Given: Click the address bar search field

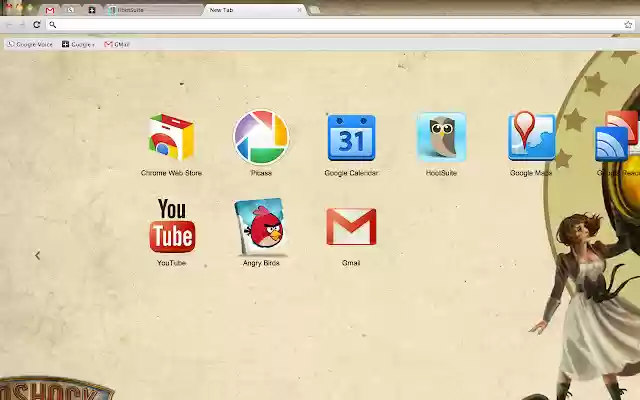Looking at the screenshot, I should pyautogui.click(x=340, y=25).
